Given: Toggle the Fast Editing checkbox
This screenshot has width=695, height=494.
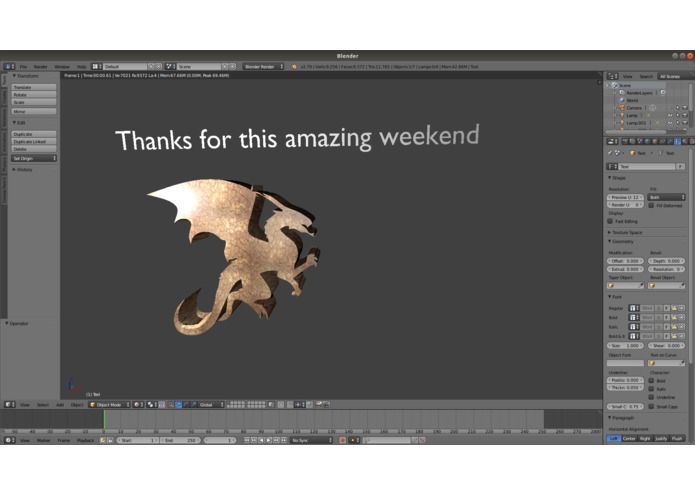Looking at the screenshot, I should pos(610,221).
